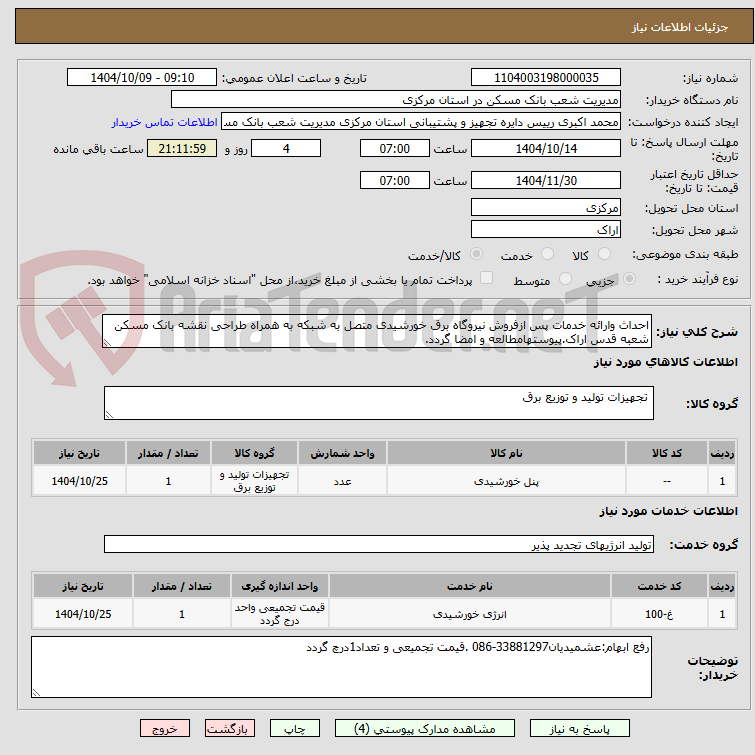Click the عدد unit cell
This screenshot has width=755, height=755.
tap(342, 481)
